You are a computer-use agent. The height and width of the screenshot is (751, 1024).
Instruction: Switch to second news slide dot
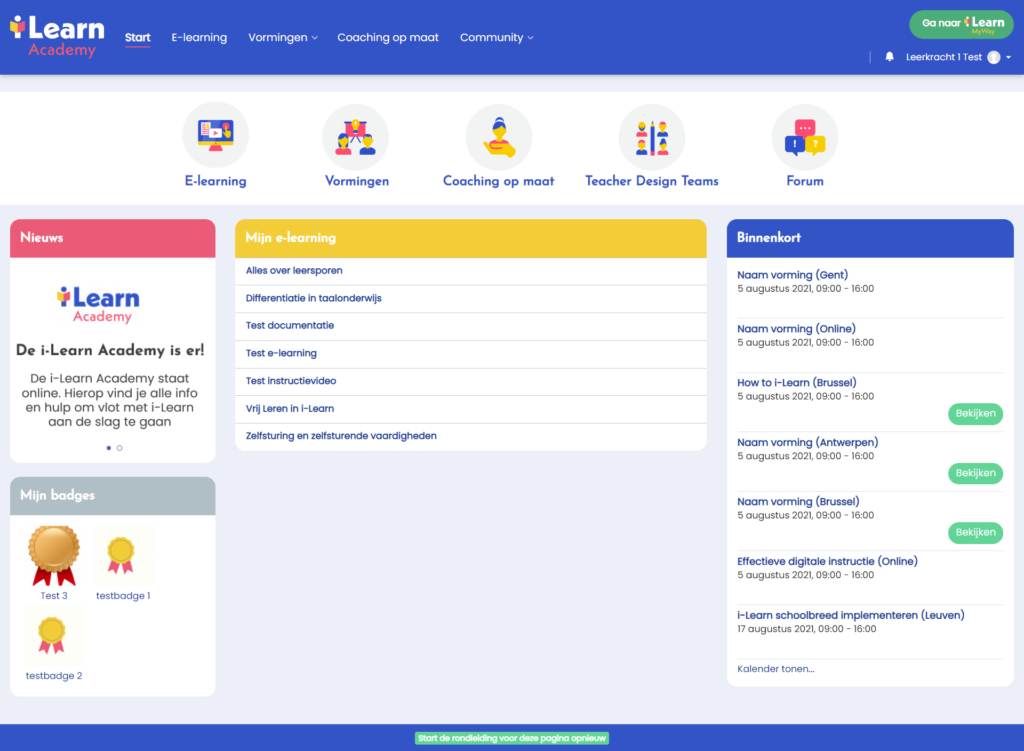[120, 448]
